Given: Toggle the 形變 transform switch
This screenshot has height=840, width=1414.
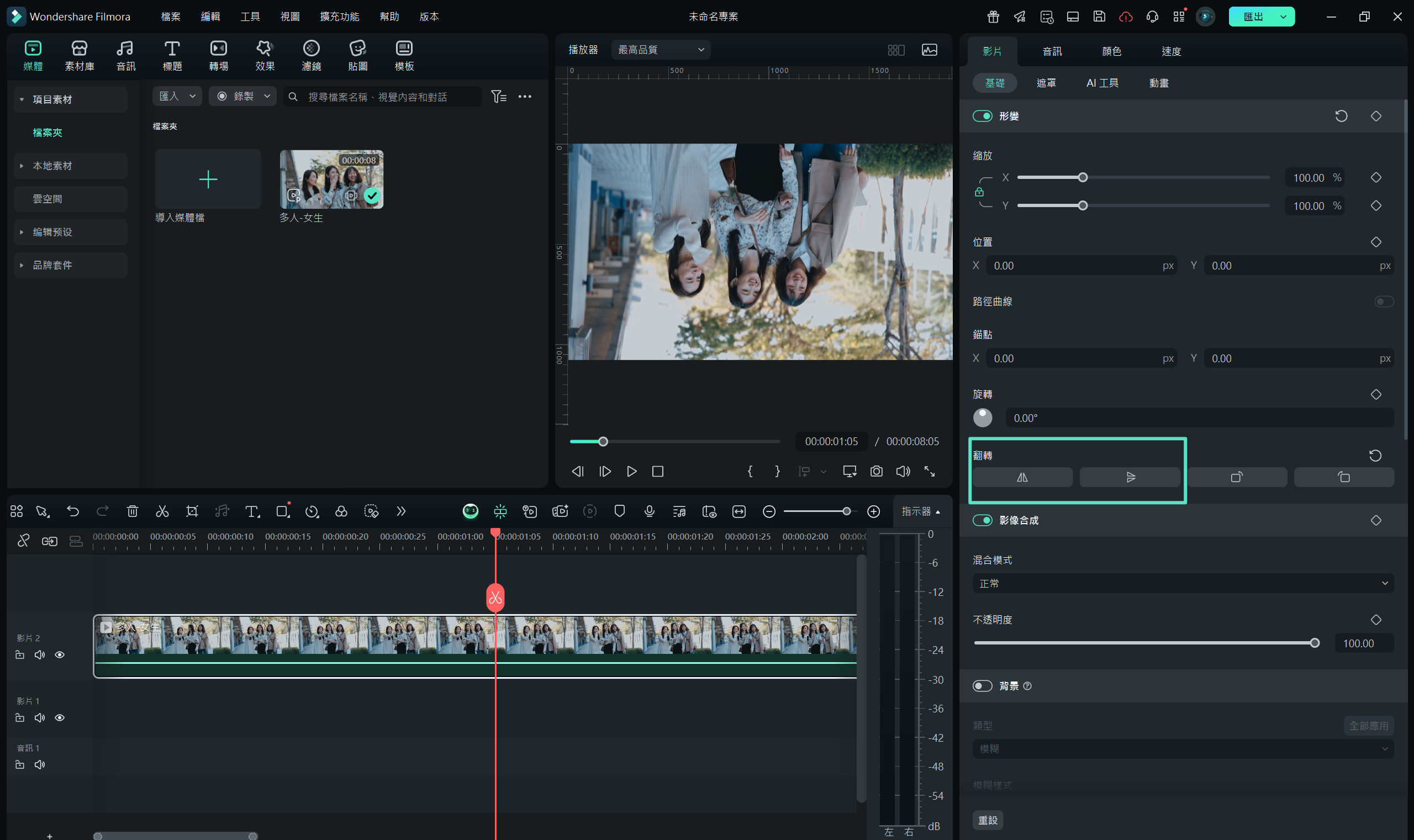Looking at the screenshot, I should [x=982, y=116].
